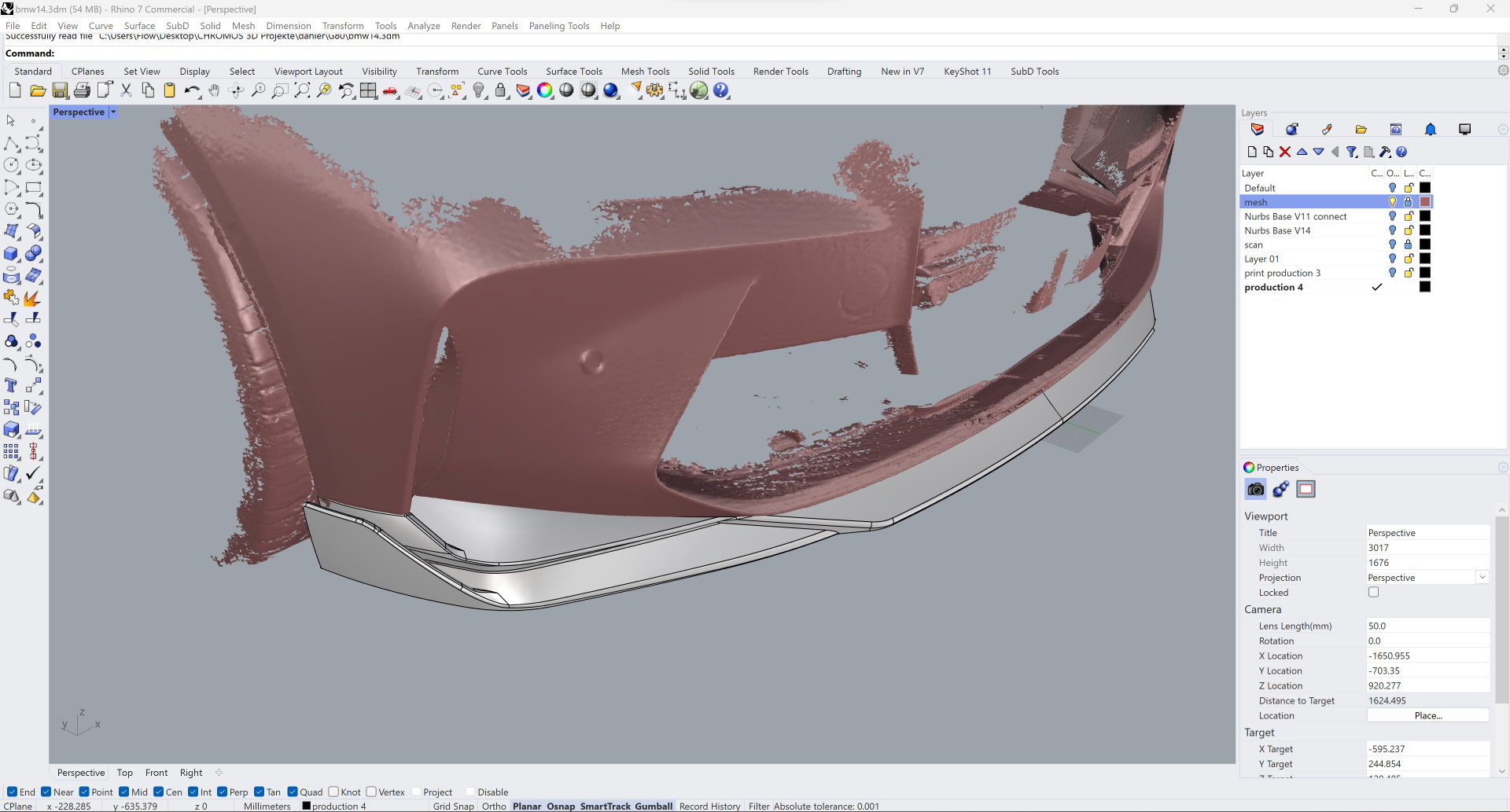This screenshot has height=812, width=1510.
Task: Toggle visibility bulb of Nurbs Base V14 layer
Action: (x=1392, y=230)
